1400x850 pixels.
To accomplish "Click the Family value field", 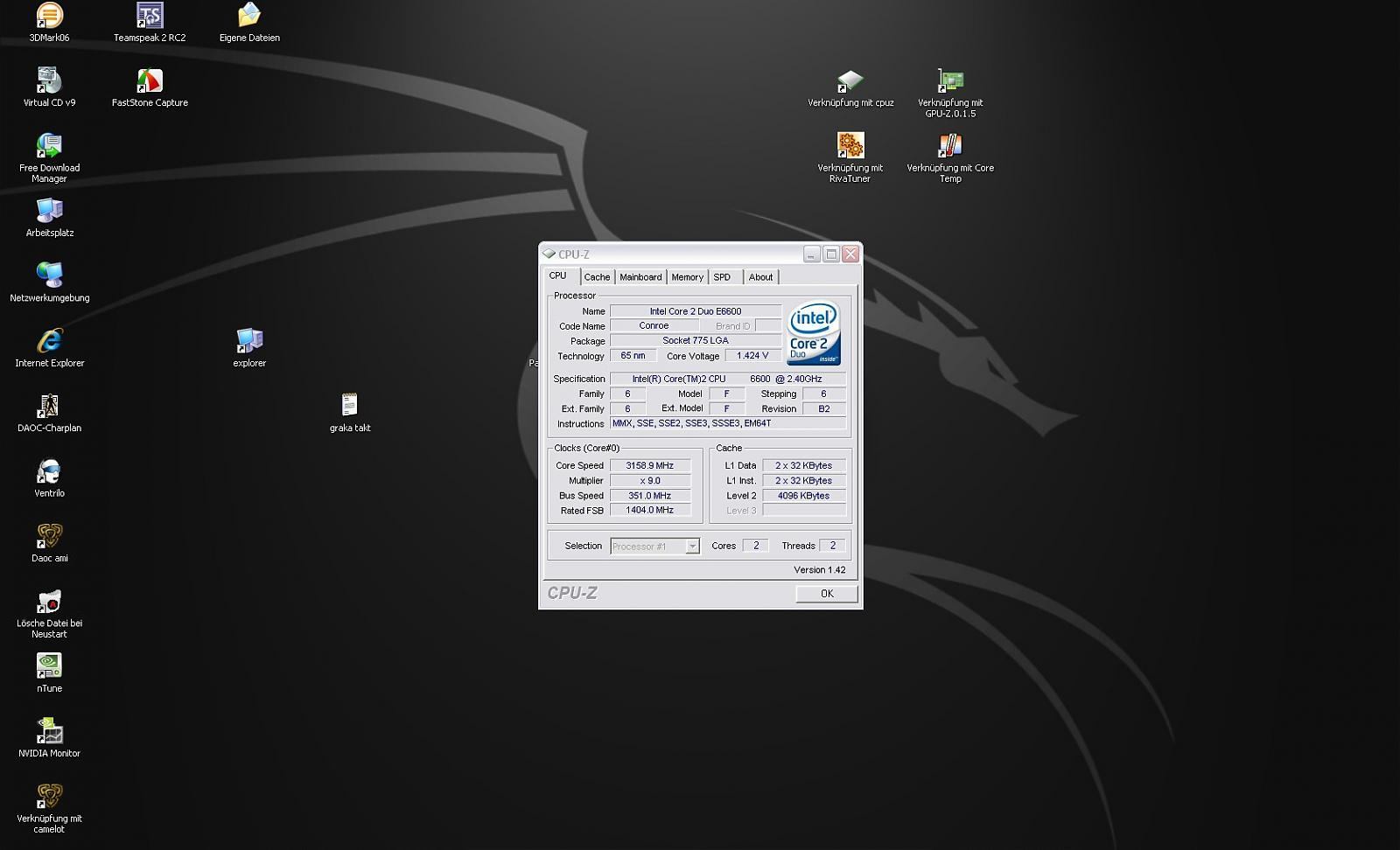I will (x=627, y=394).
